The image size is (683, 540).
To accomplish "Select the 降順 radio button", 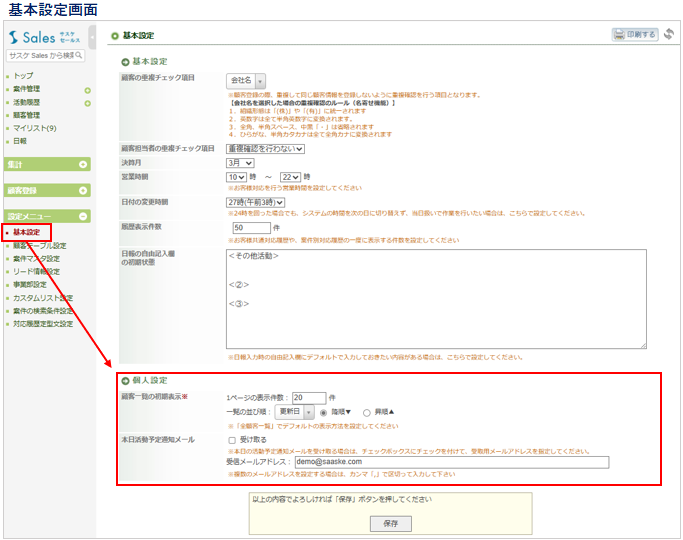I will coord(324,412).
